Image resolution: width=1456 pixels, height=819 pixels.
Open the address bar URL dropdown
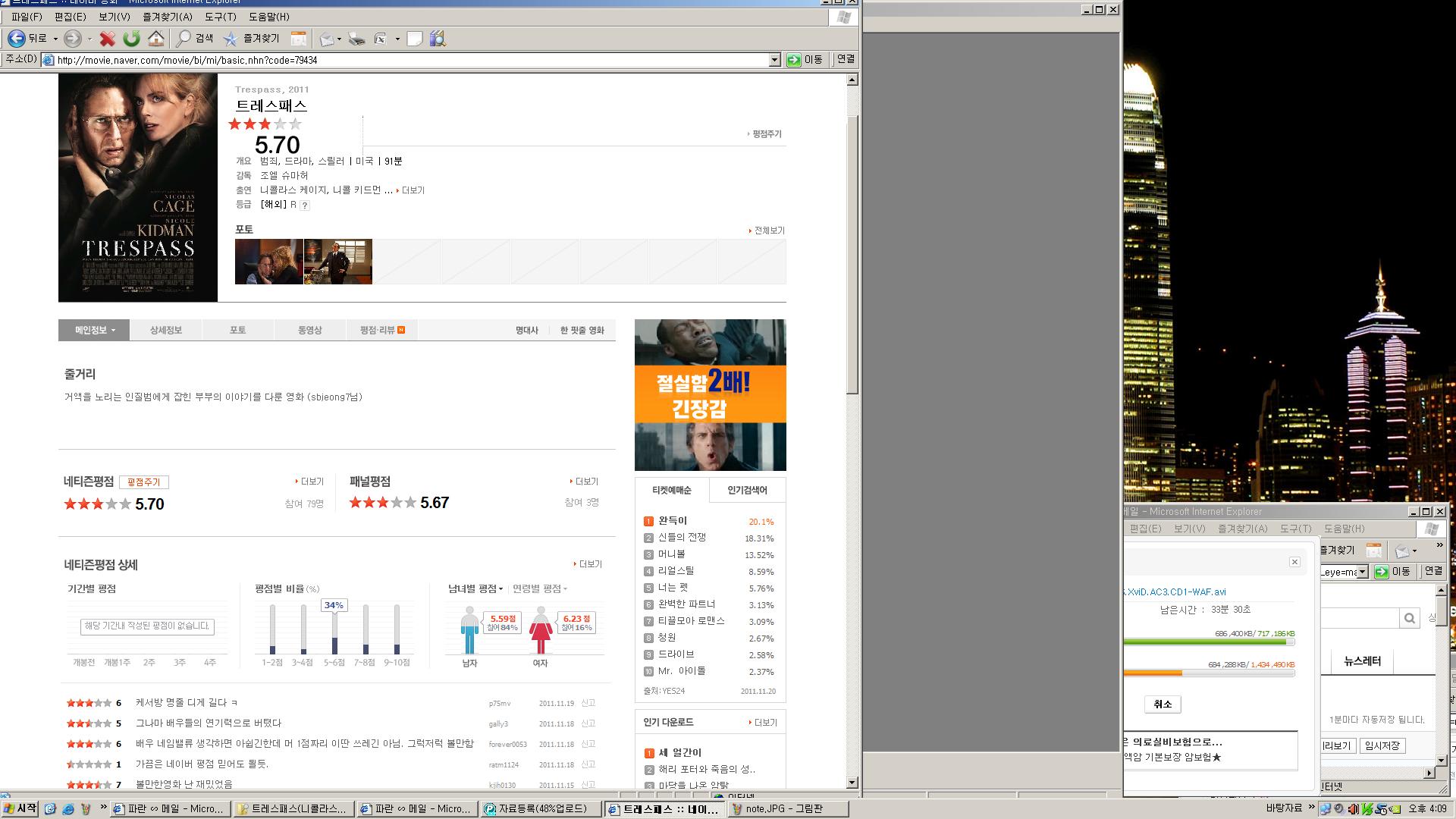pyautogui.click(x=774, y=60)
